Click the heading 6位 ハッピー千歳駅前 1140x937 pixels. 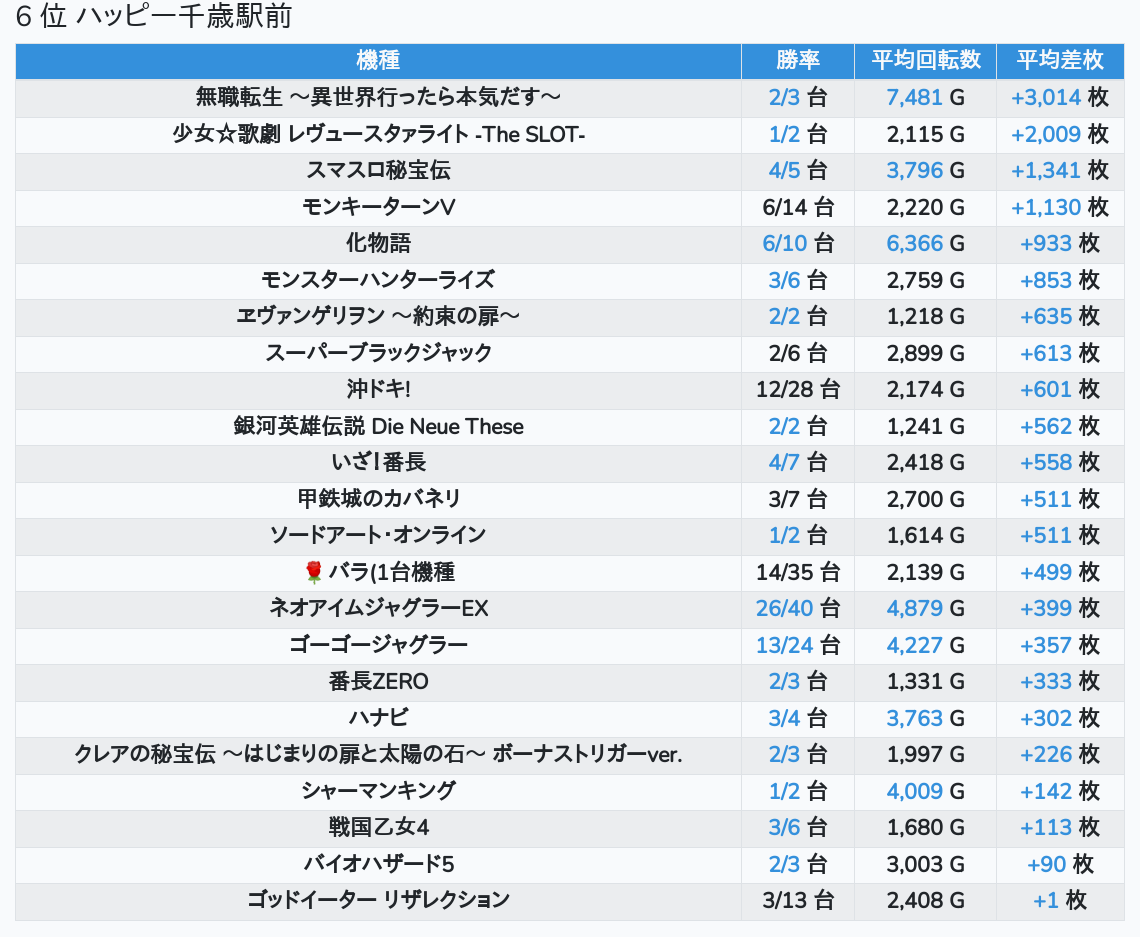click(153, 18)
